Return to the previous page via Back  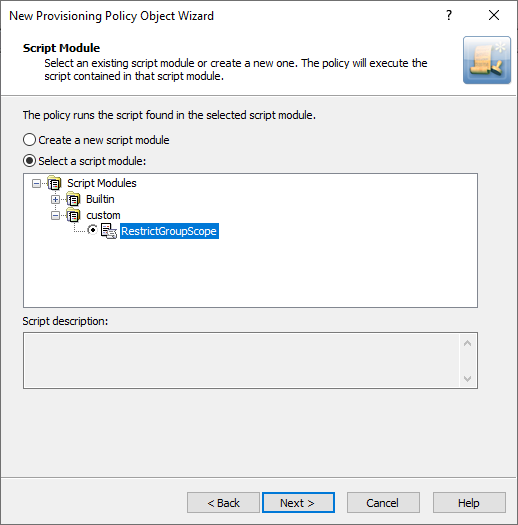pos(223,503)
